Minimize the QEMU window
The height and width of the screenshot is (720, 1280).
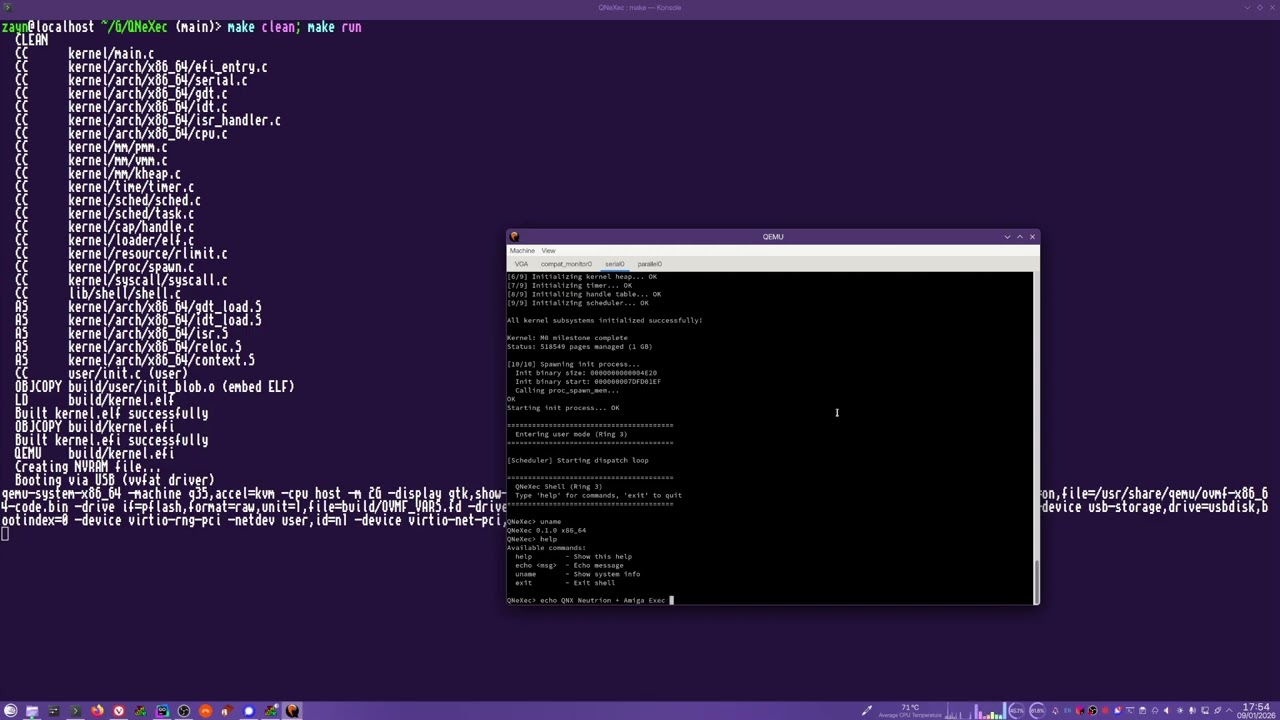[x=1007, y=237]
